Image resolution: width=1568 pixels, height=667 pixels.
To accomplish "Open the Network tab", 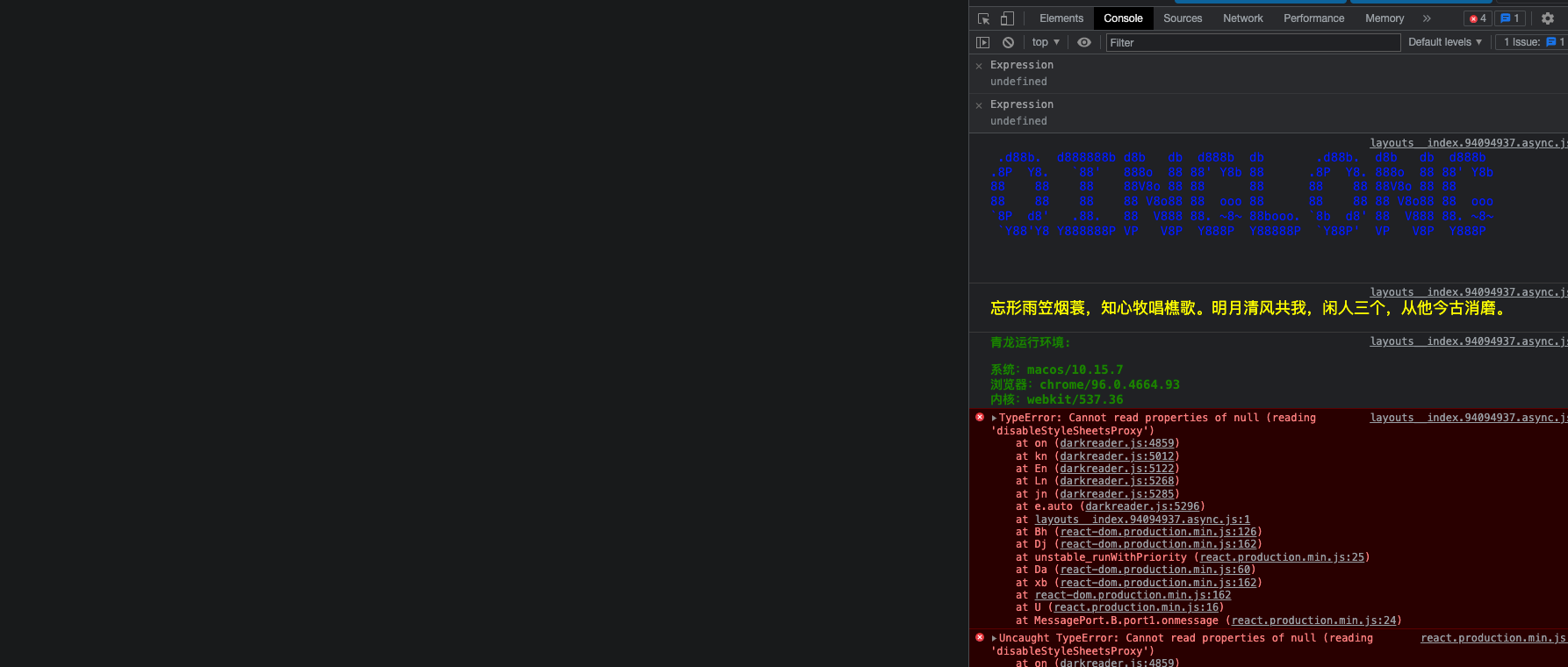I will point(1243,18).
